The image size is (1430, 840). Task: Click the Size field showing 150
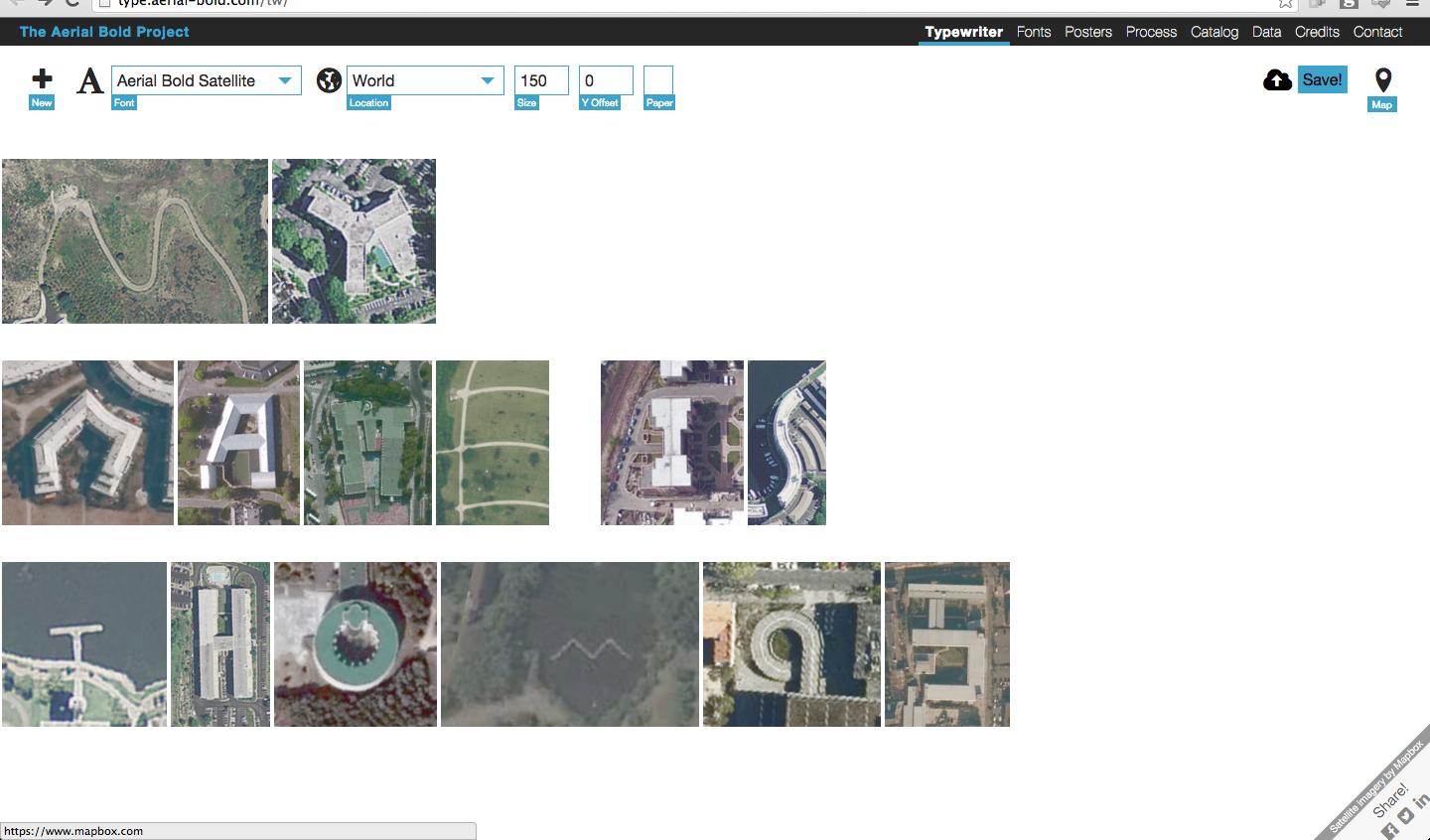tap(541, 80)
